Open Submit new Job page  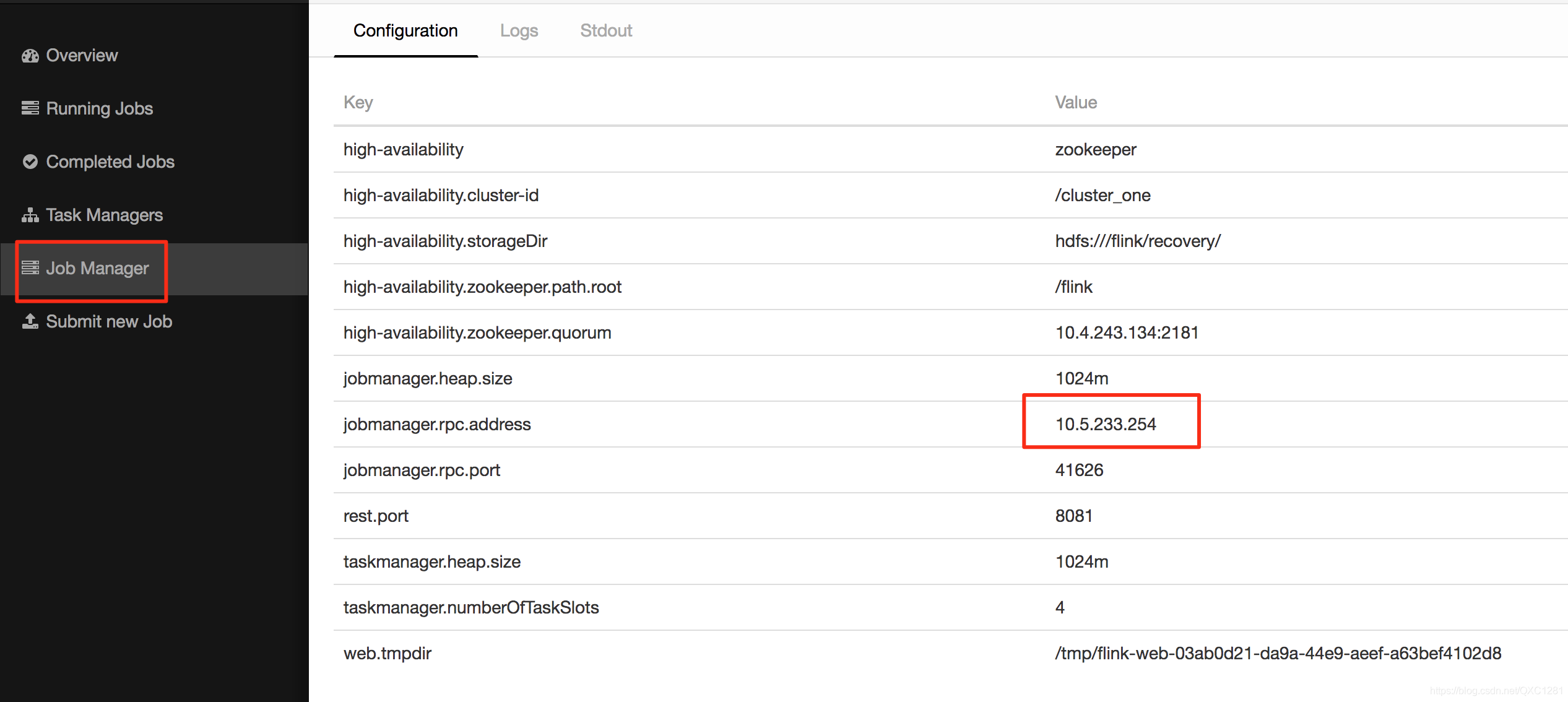click(x=109, y=322)
